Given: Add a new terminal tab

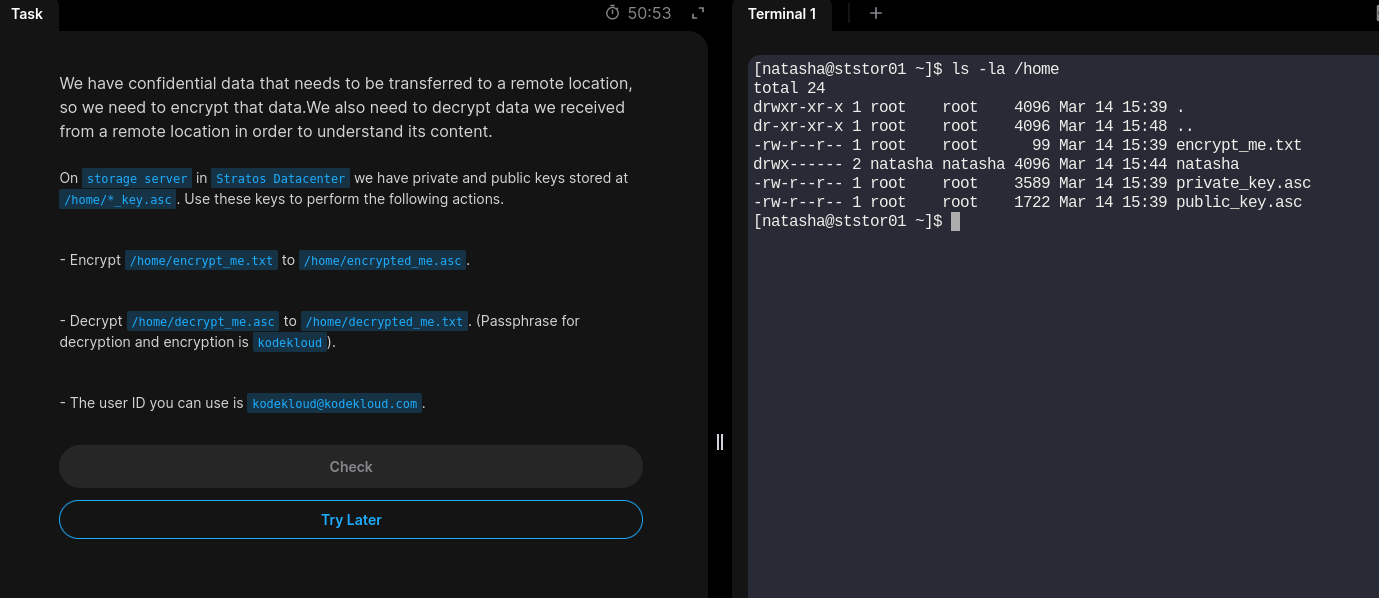Looking at the screenshot, I should click(x=876, y=13).
